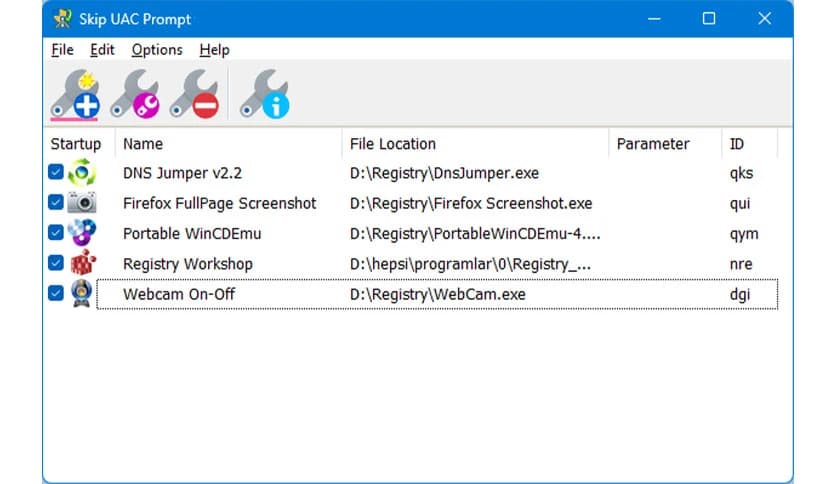Screen dimensions: 836x484
Task: Open the Options menu
Action: click(x=157, y=50)
